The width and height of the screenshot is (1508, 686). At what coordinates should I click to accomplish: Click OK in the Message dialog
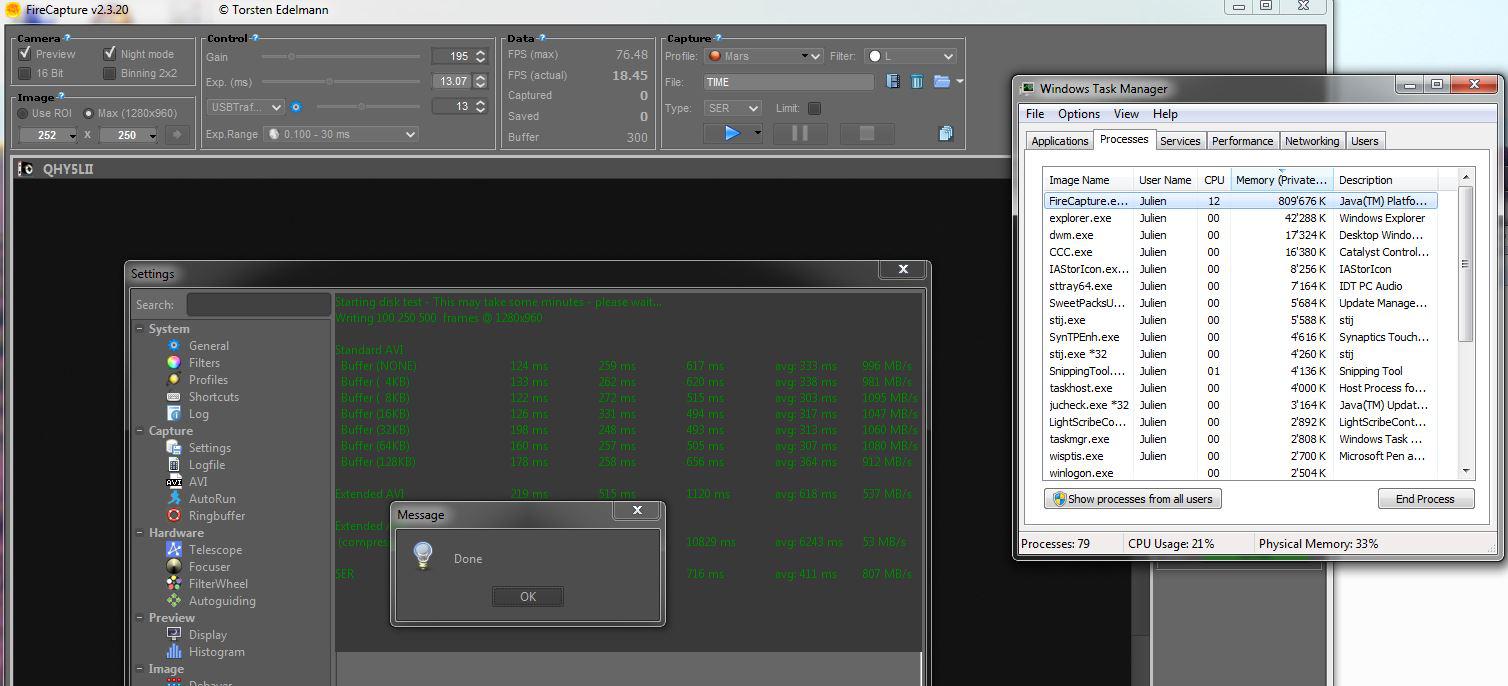(x=528, y=597)
